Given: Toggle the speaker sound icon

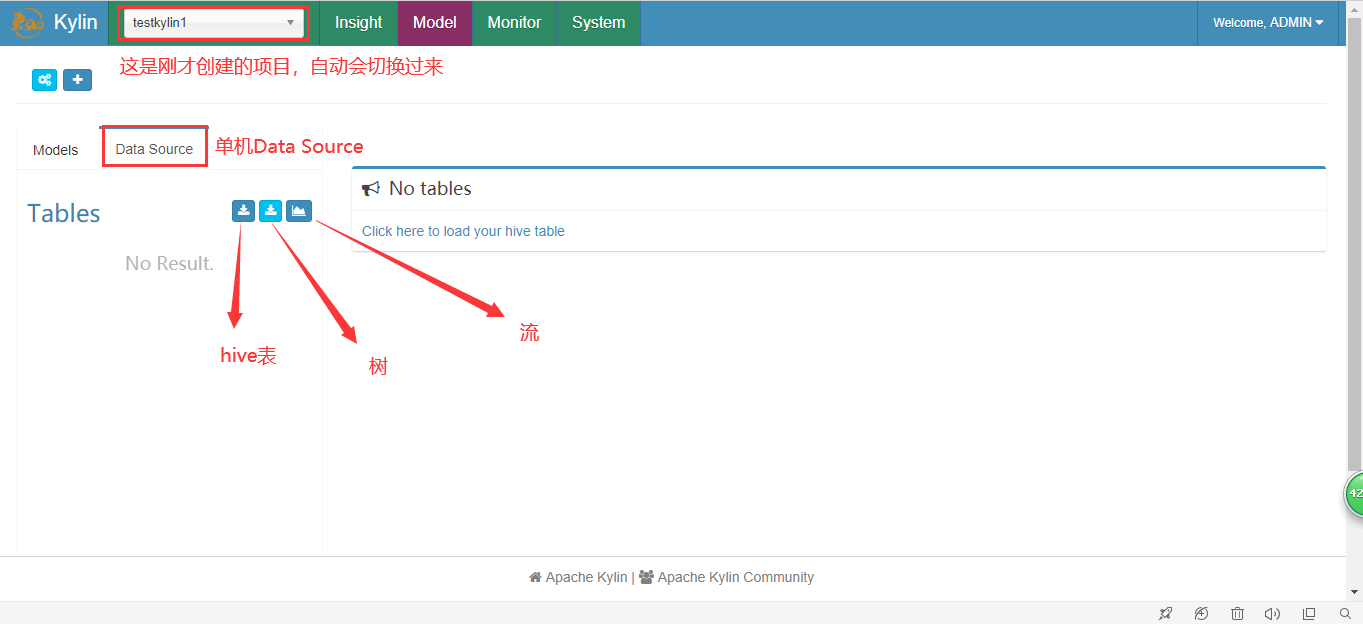Looking at the screenshot, I should pyautogui.click(x=1272, y=613).
